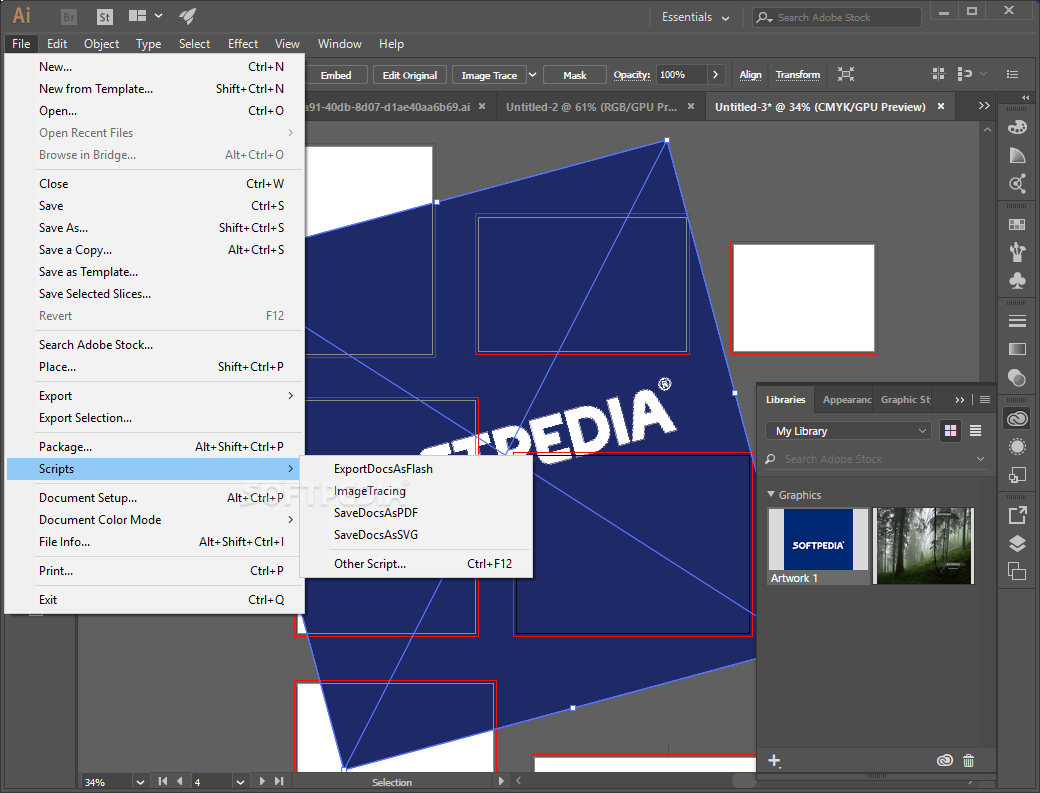Click the Image Trace button
Screen dimensions: 1040x793
(x=489, y=75)
